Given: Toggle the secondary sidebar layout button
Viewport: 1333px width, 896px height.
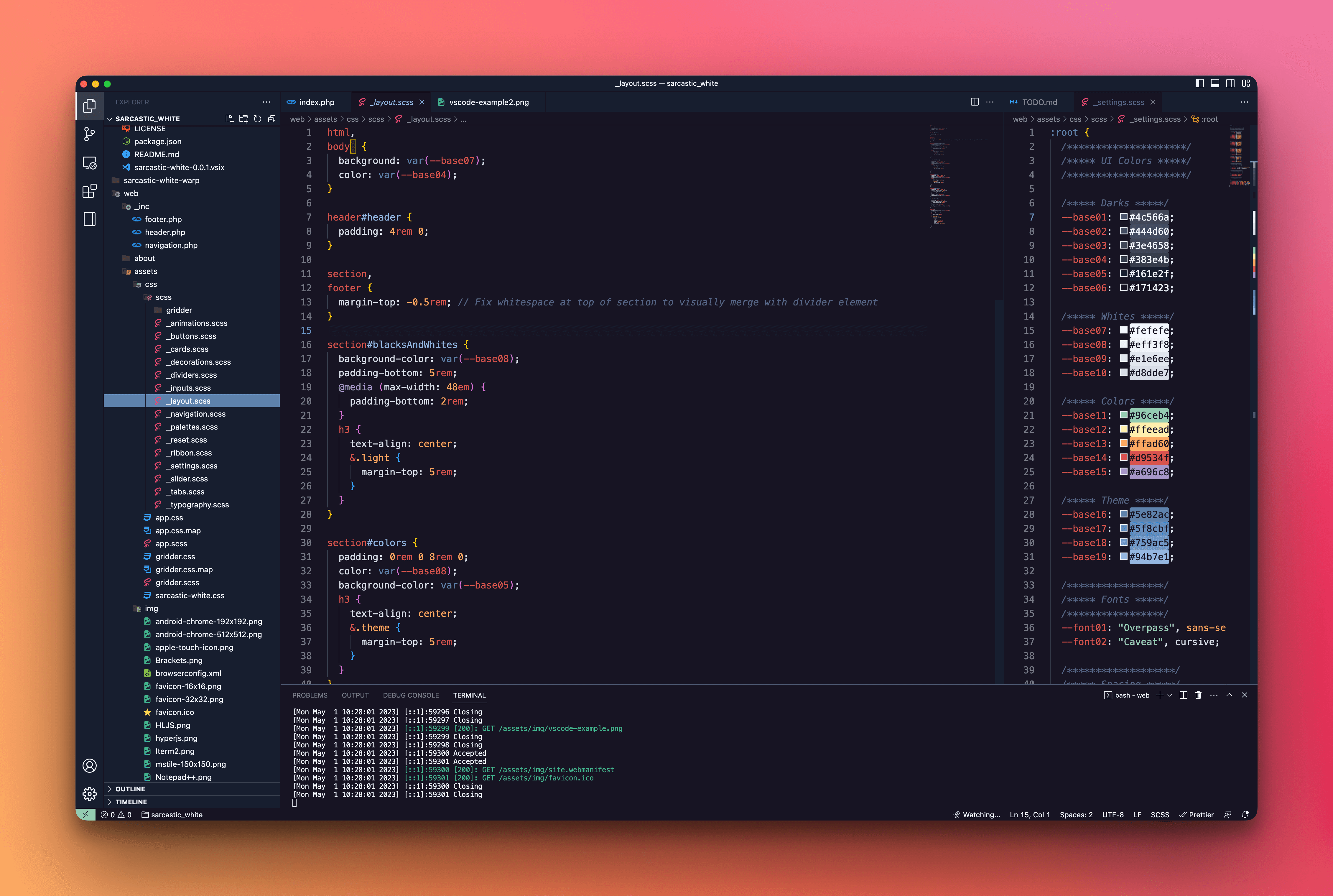Looking at the screenshot, I should [1230, 83].
